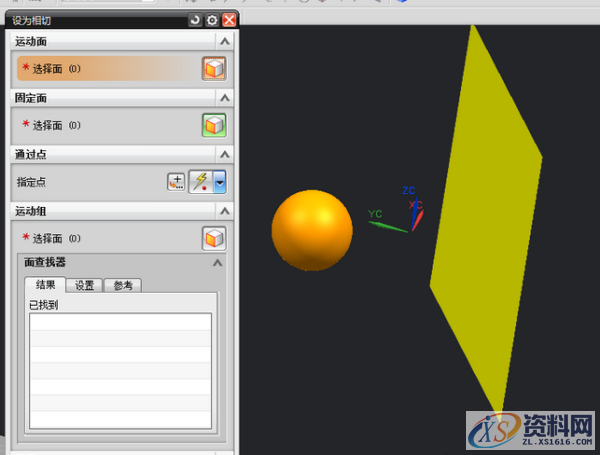Click the reset icon in dialog title bar

click(x=194, y=20)
